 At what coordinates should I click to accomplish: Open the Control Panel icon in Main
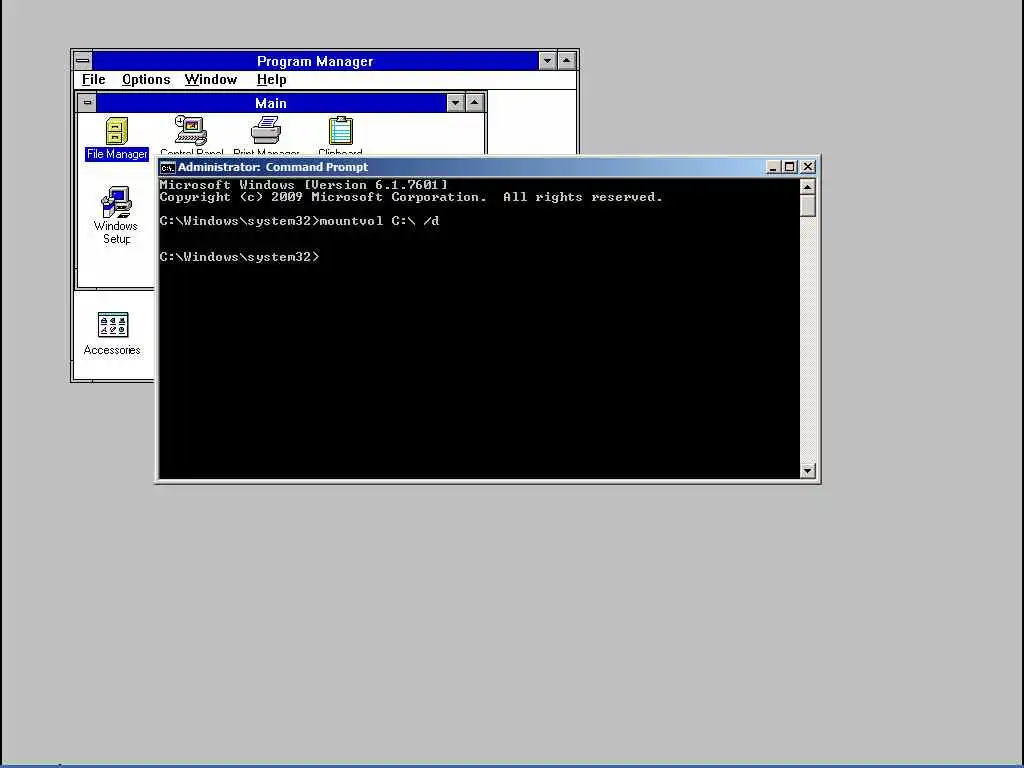tap(191, 135)
